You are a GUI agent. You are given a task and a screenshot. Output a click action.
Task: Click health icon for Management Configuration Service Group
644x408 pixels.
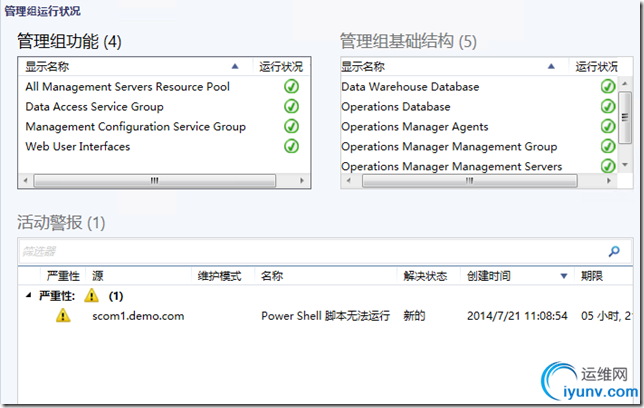[291, 126]
